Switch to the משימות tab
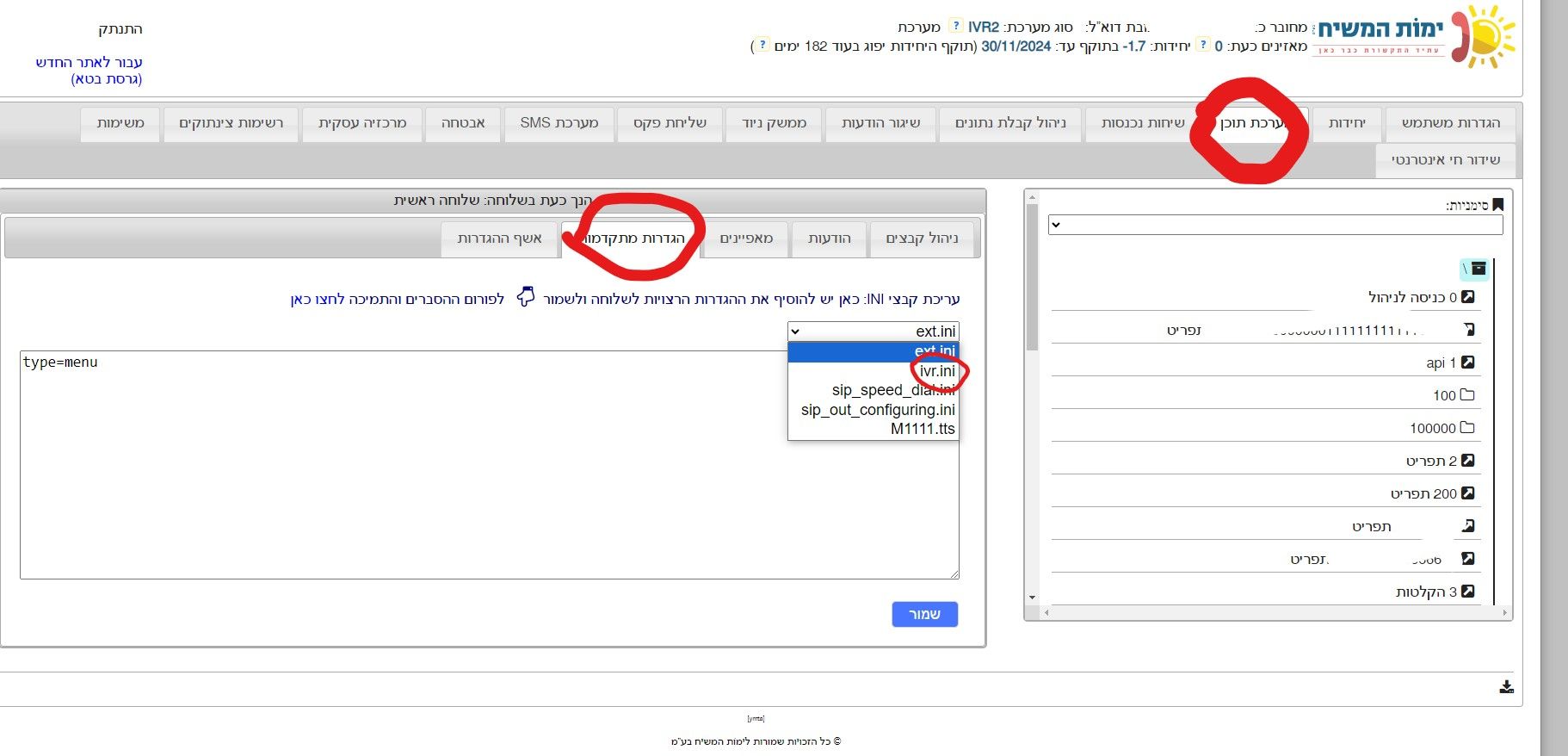 tap(120, 124)
